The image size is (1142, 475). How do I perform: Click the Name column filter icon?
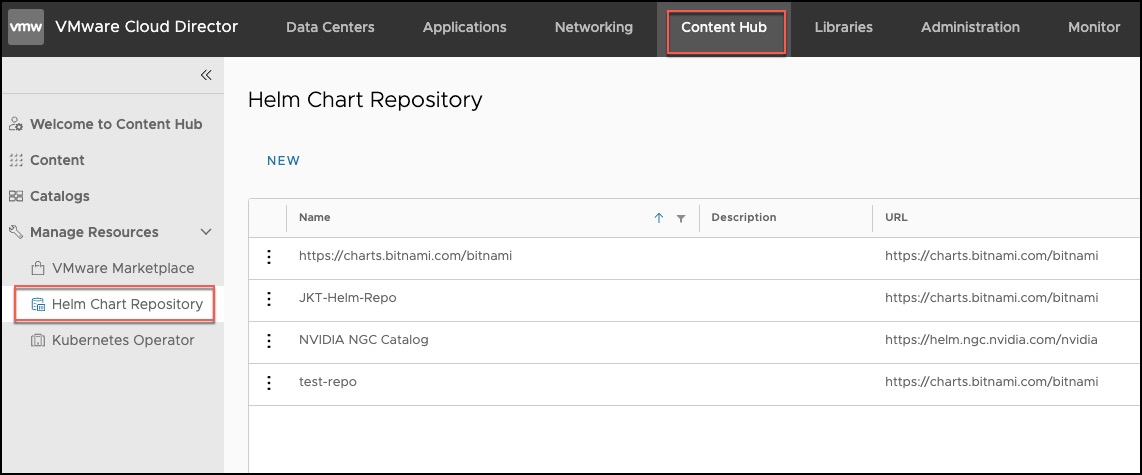coord(681,219)
